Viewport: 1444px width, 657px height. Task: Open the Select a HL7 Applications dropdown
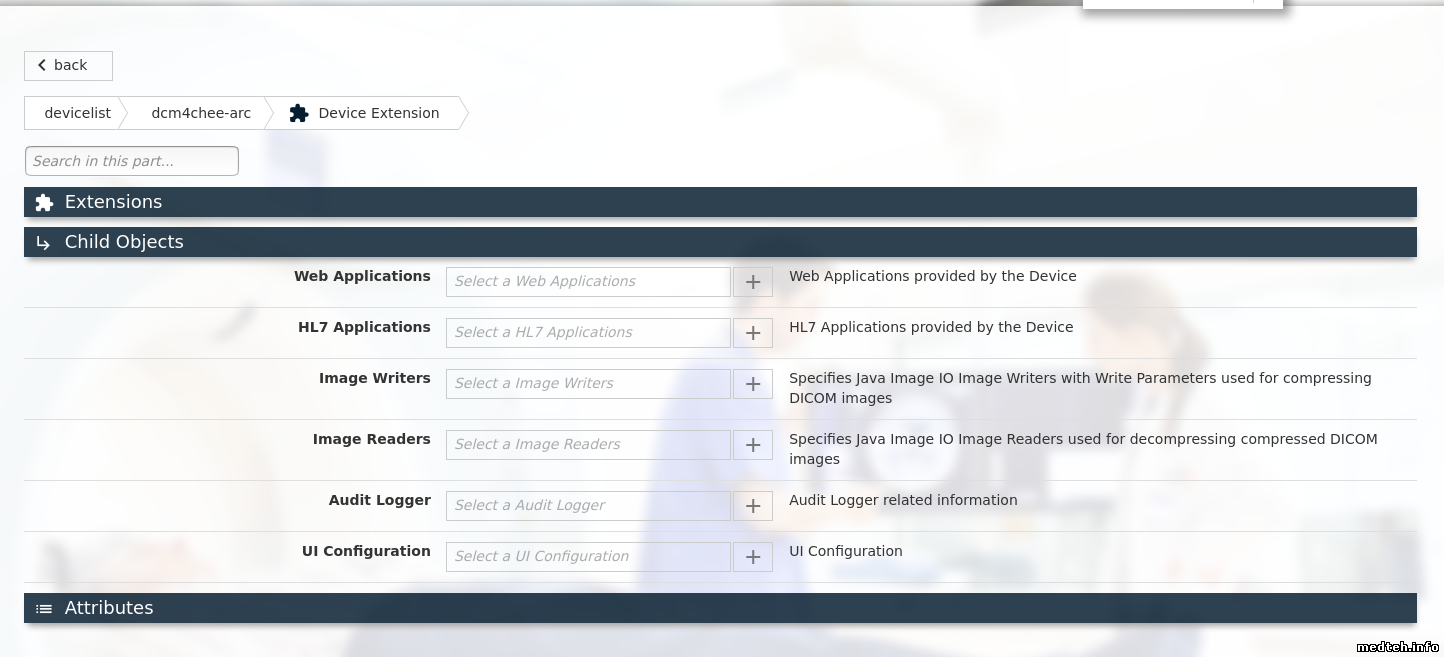588,333
